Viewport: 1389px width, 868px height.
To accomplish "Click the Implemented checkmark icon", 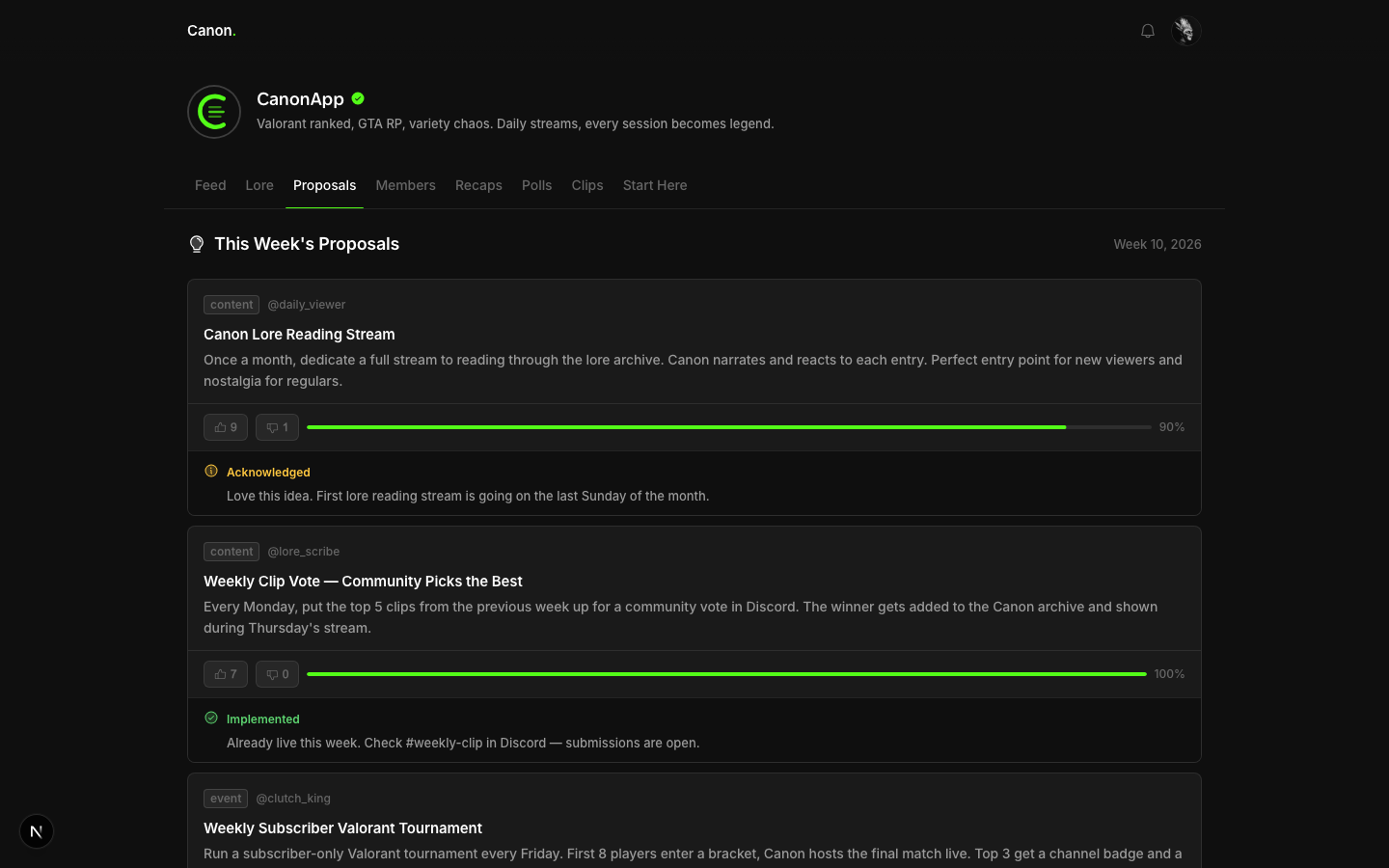I will coord(211,719).
